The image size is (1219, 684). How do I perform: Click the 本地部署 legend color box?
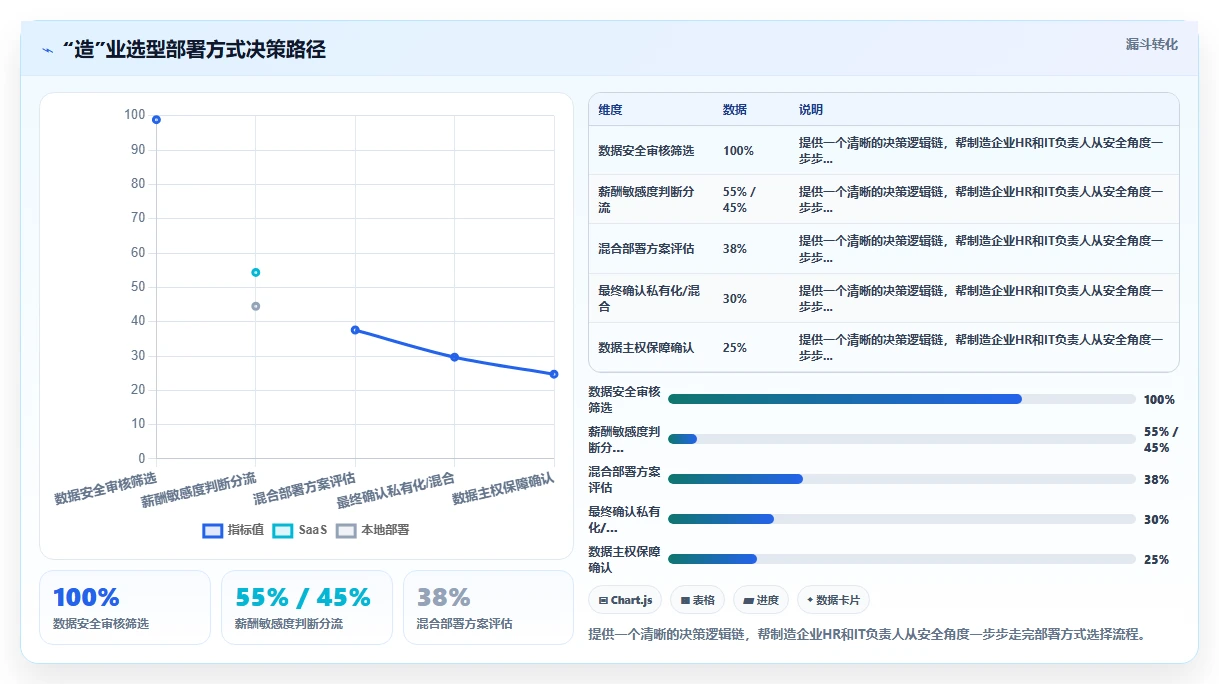[x=346, y=530]
